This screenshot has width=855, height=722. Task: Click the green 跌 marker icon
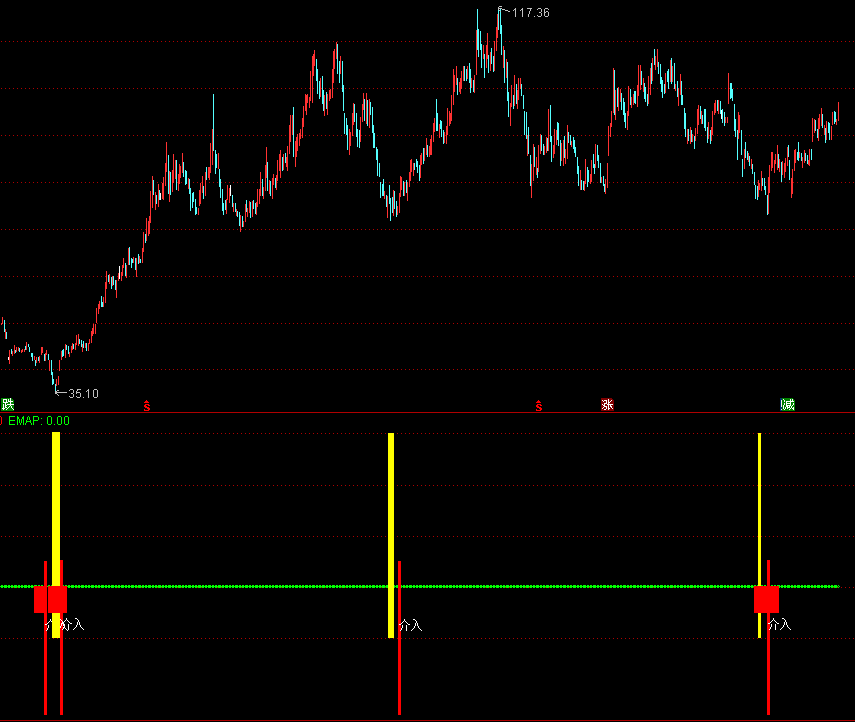click(x=8, y=404)
